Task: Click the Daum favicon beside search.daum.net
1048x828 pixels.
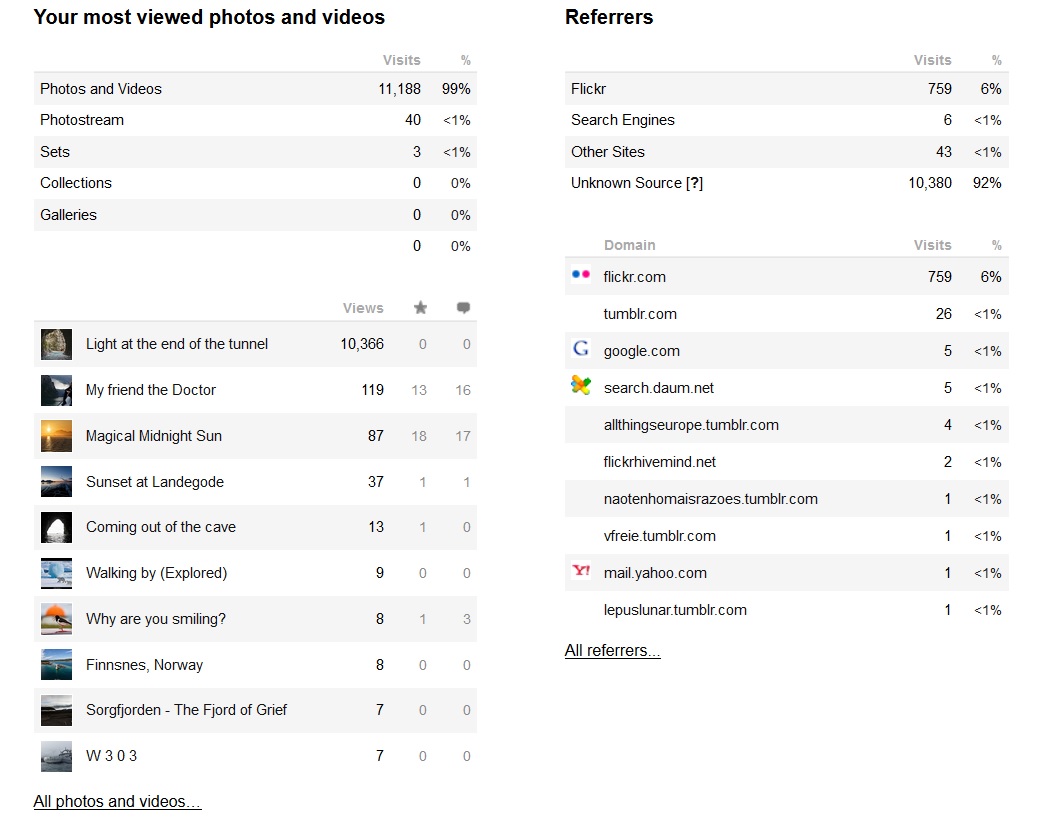Action: click(x=581, y=385)
